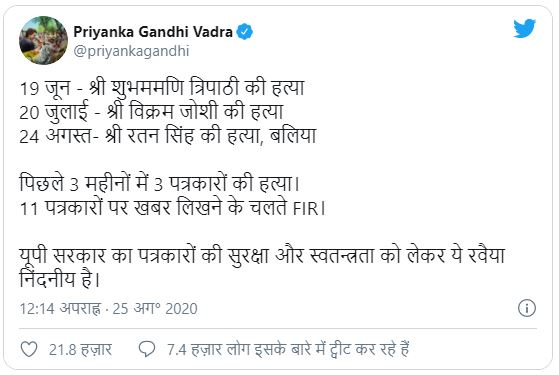559x375 pixels.
Task: Click the info circle icon
Action: tap(527, 308)
